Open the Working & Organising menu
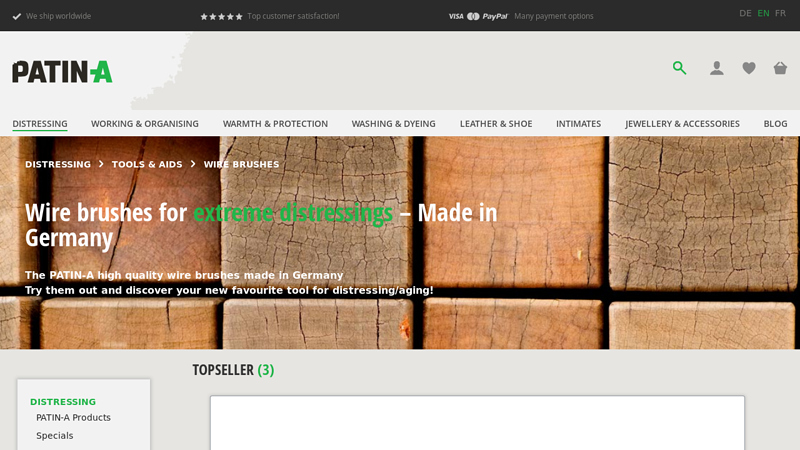Image resolution: width=800 pixels, height=450 pixels. (145, 124)
